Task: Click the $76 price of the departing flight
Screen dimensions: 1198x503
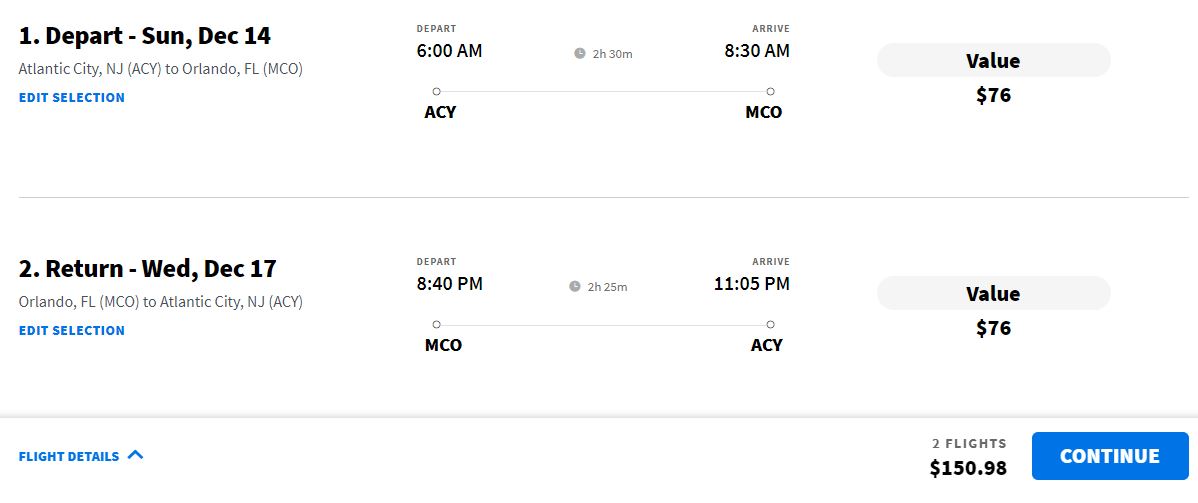Action: [993, 96]
